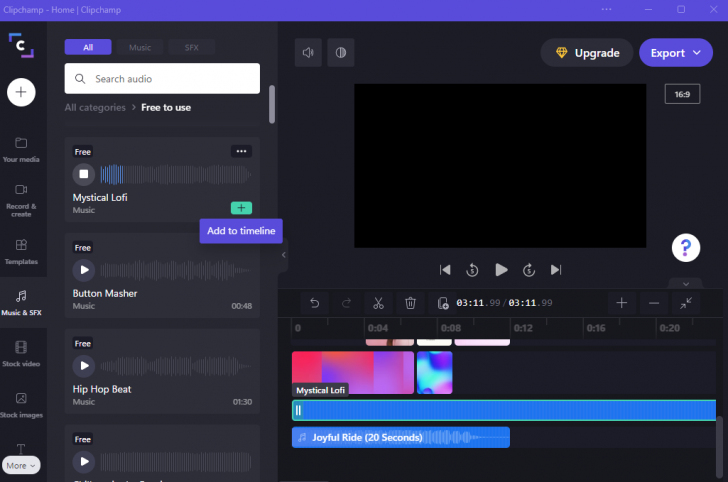Play Button Masher preview
This screenshot has height=482, width=728.
pos(84,270)
